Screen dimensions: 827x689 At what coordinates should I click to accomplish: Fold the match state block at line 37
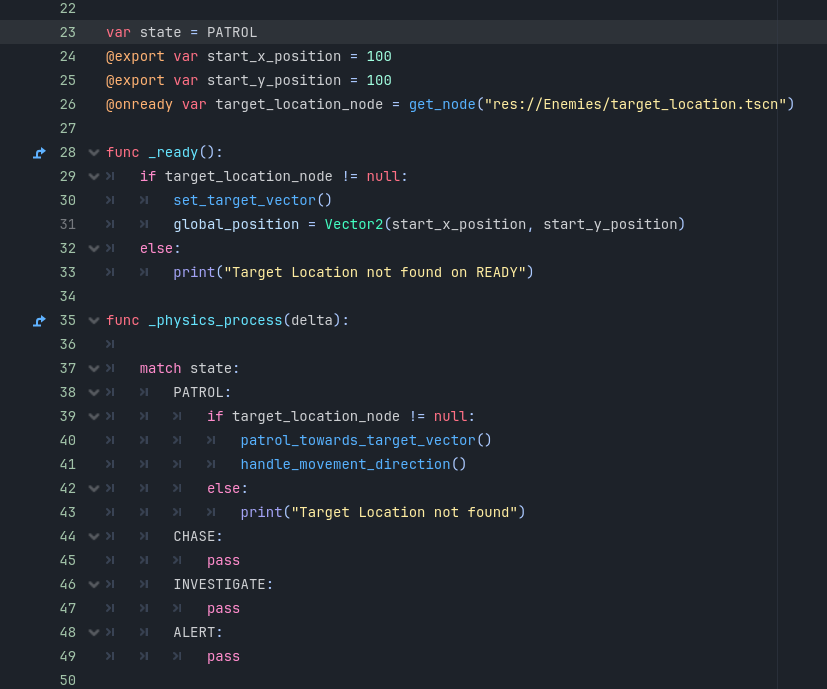click(94, 368)
